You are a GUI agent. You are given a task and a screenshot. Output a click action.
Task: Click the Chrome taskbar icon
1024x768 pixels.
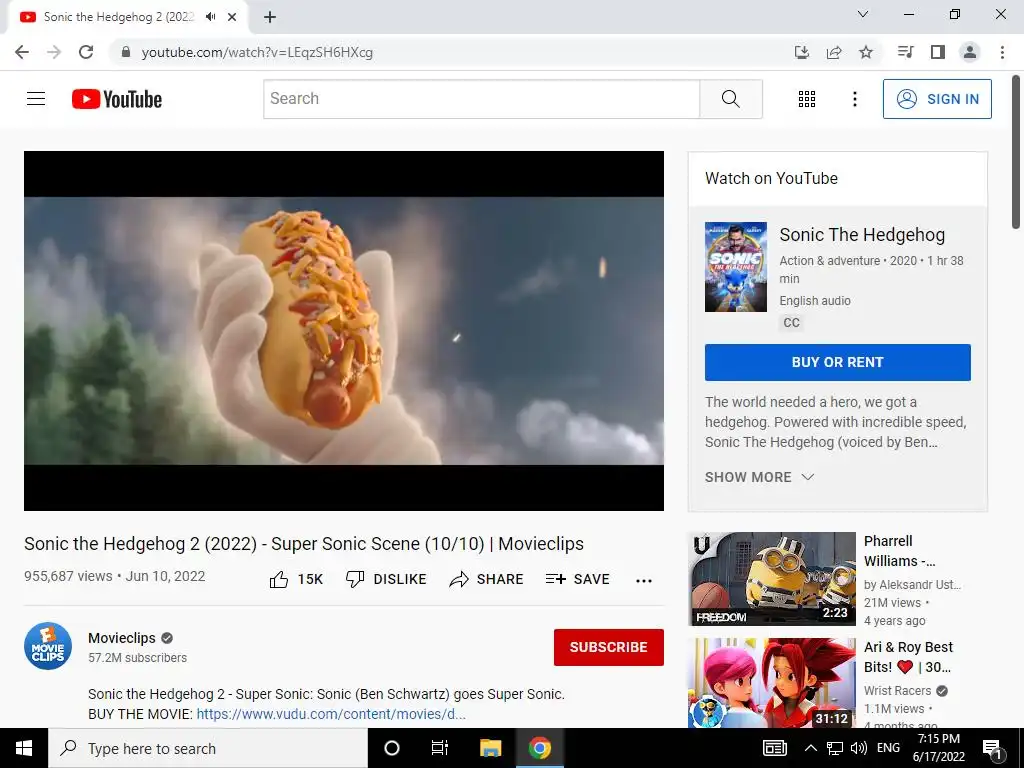click(x=539, y=748)
